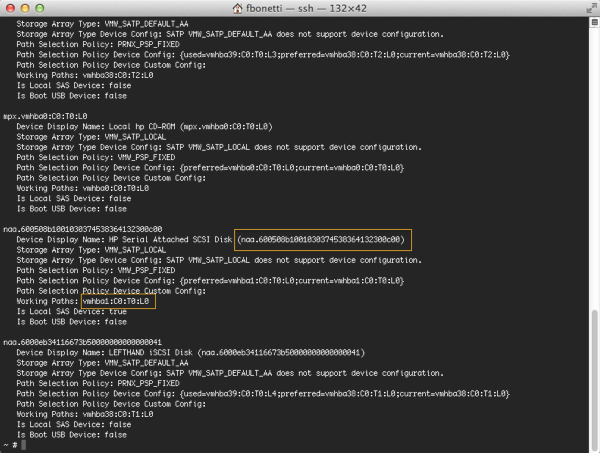Click the last "Is Boot USB Device: false" line
The image size is (600, 453).
point(72,435)
